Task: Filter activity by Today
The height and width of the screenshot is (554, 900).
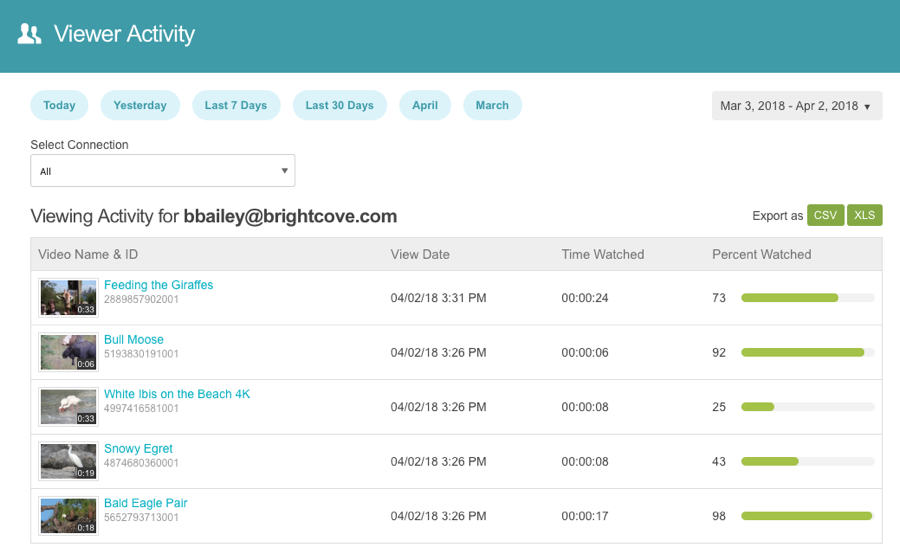Action: pos(59,105)
